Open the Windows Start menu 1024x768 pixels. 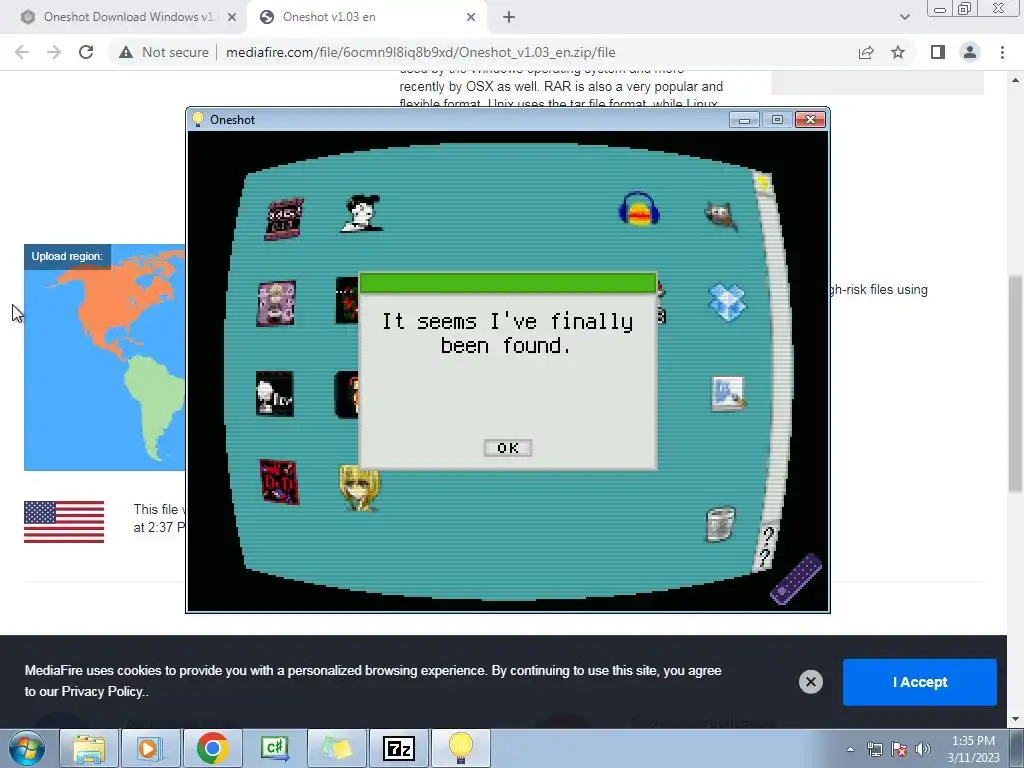(x=27, y=748)
